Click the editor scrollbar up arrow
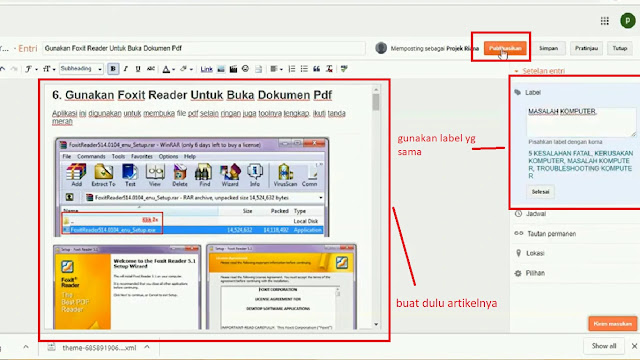 (376, 89)
